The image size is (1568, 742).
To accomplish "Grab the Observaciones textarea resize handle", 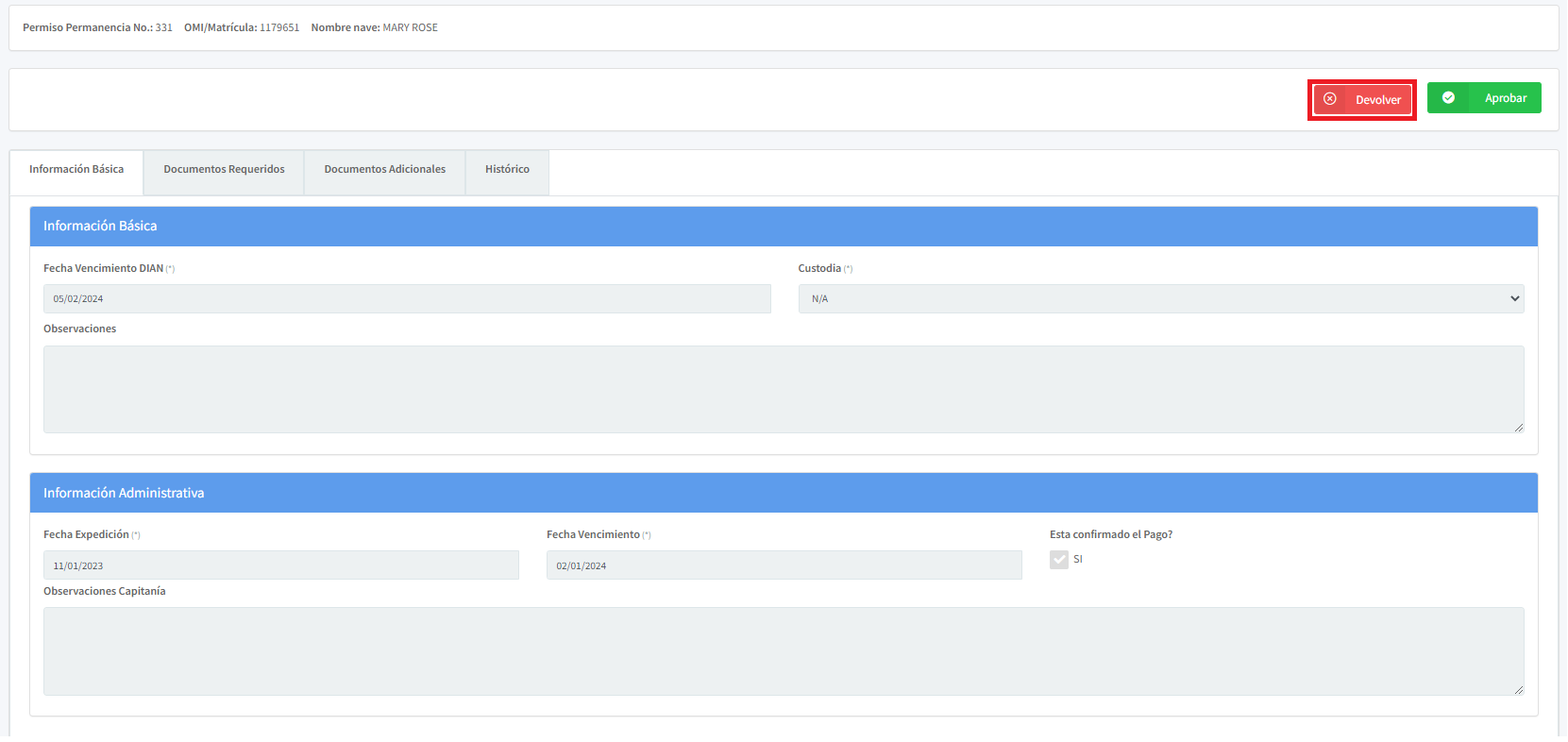I will point(1518,428).
